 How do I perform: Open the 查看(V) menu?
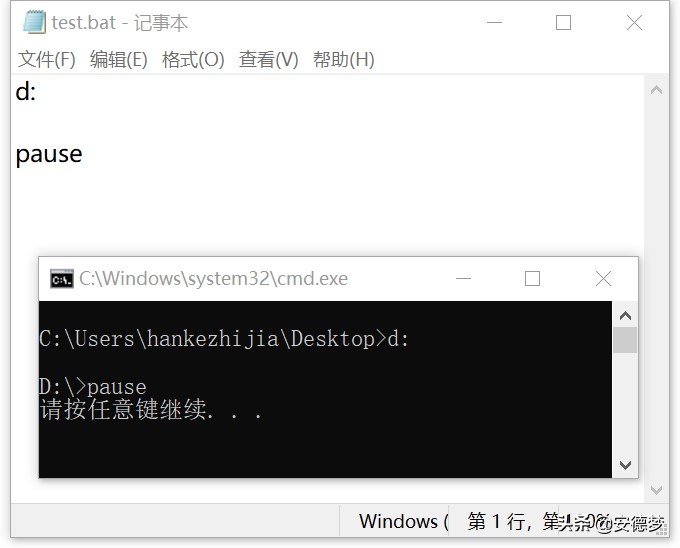click(x=268, y=59)
